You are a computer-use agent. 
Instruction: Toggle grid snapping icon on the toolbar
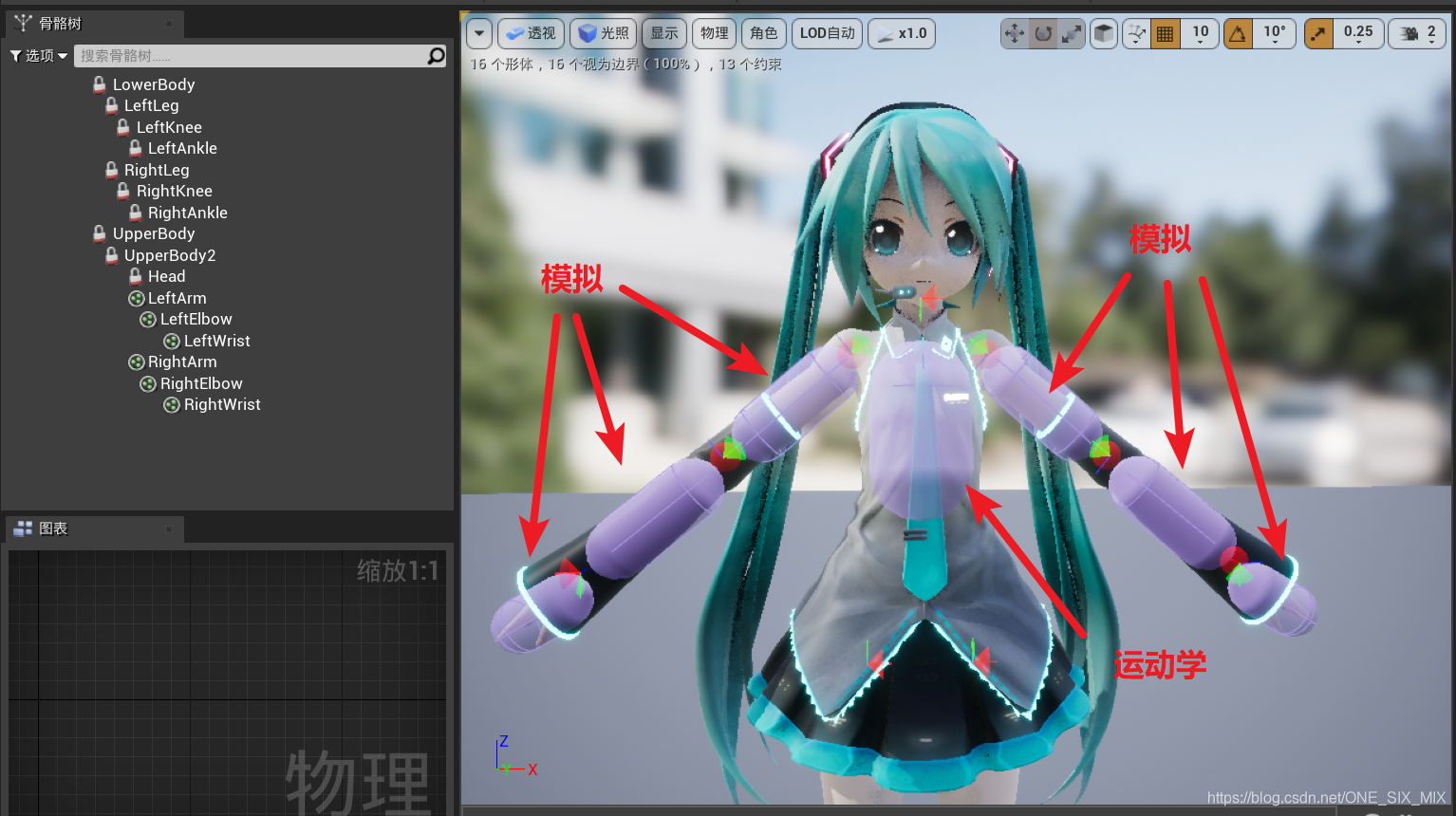[1163, 33]
